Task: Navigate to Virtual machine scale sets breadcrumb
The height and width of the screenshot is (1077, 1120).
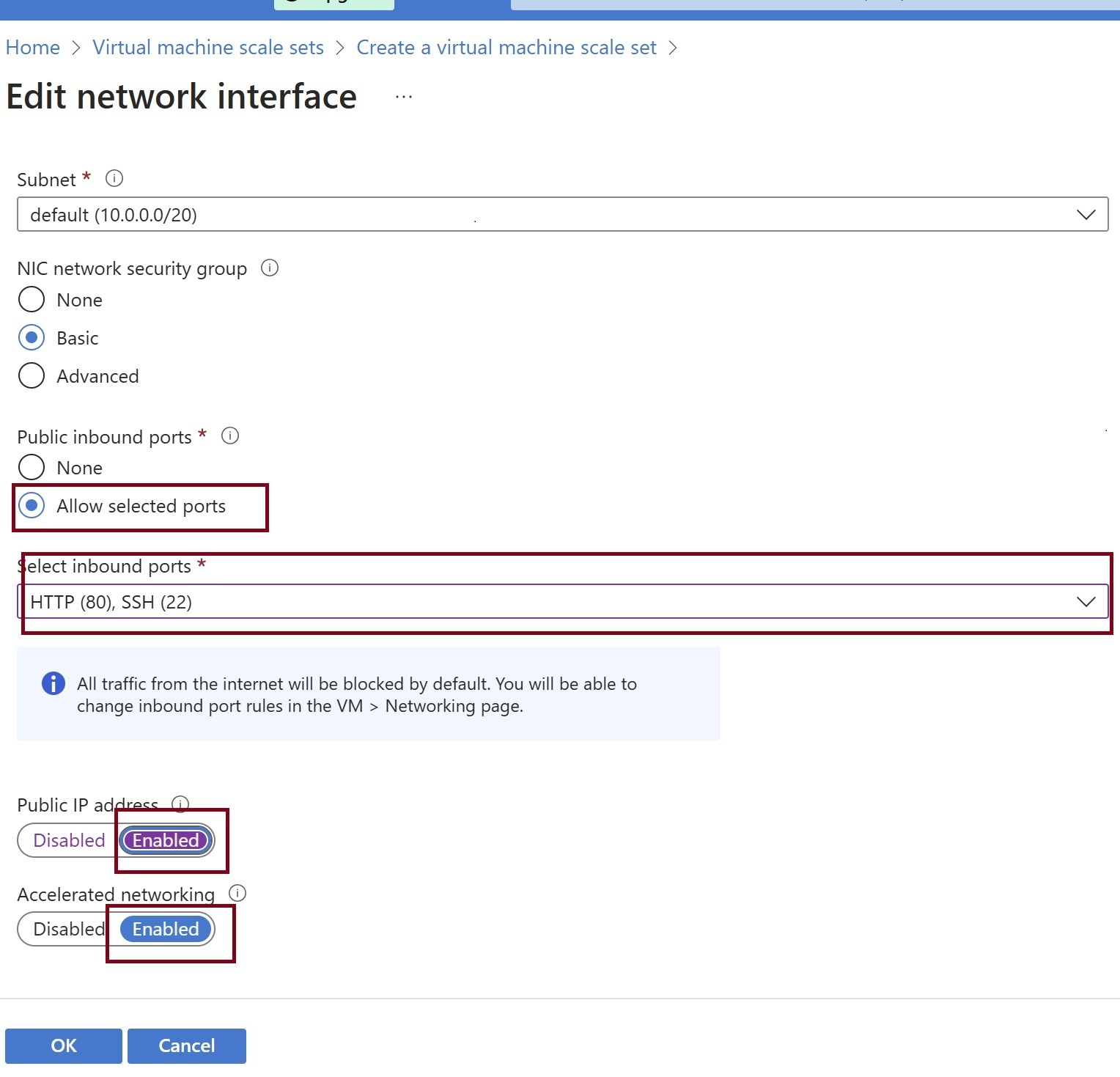Action: coord(208,48)
